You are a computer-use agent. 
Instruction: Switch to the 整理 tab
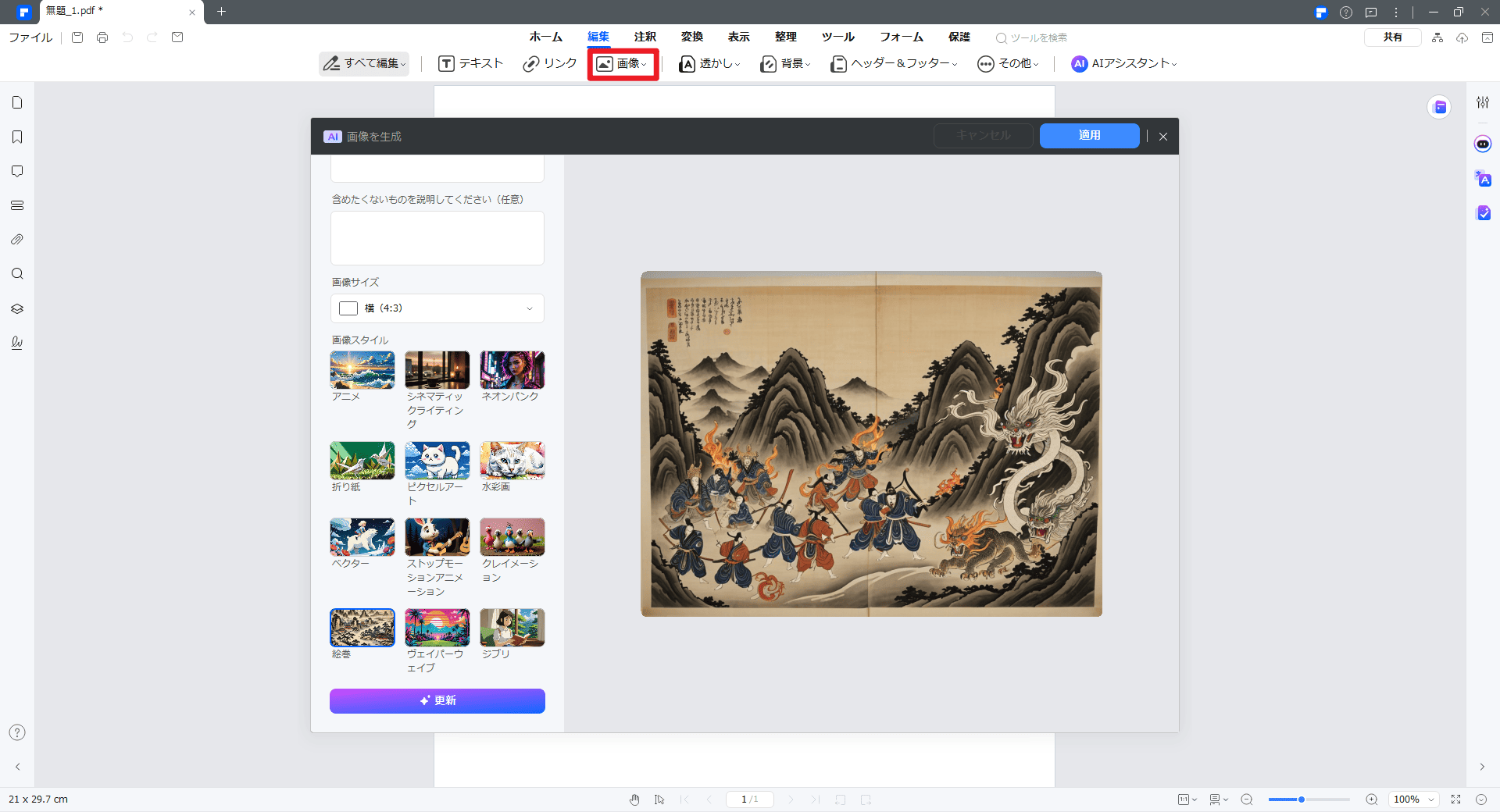point(786,37)
